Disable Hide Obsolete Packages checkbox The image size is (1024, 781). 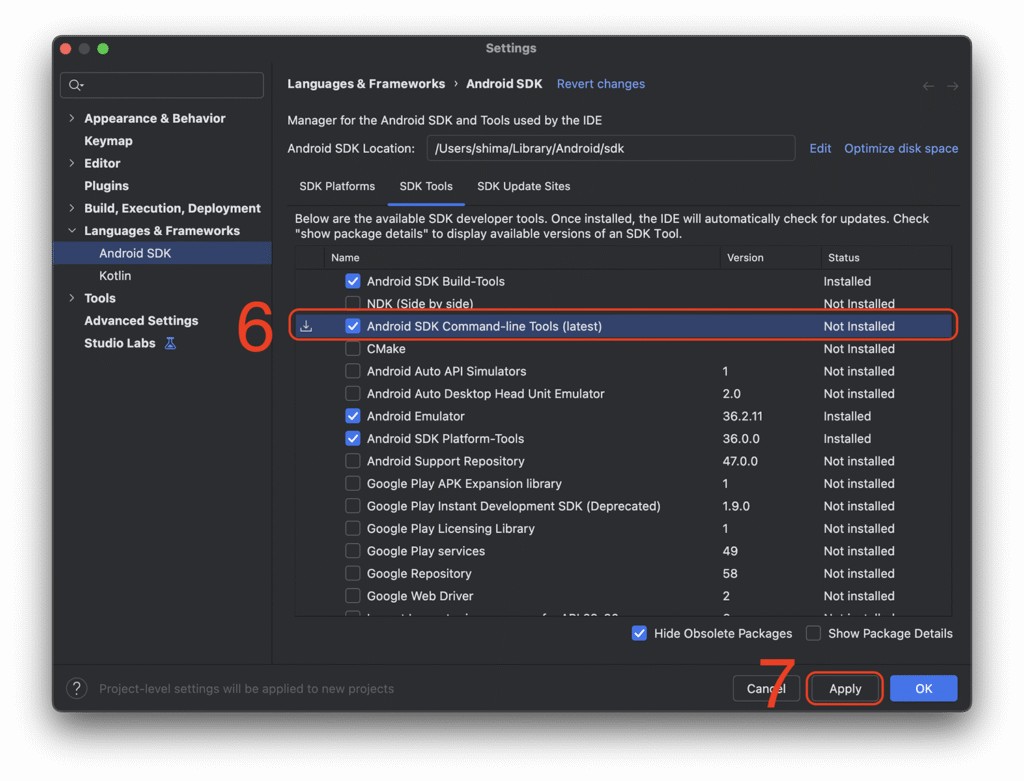(640, 633)
